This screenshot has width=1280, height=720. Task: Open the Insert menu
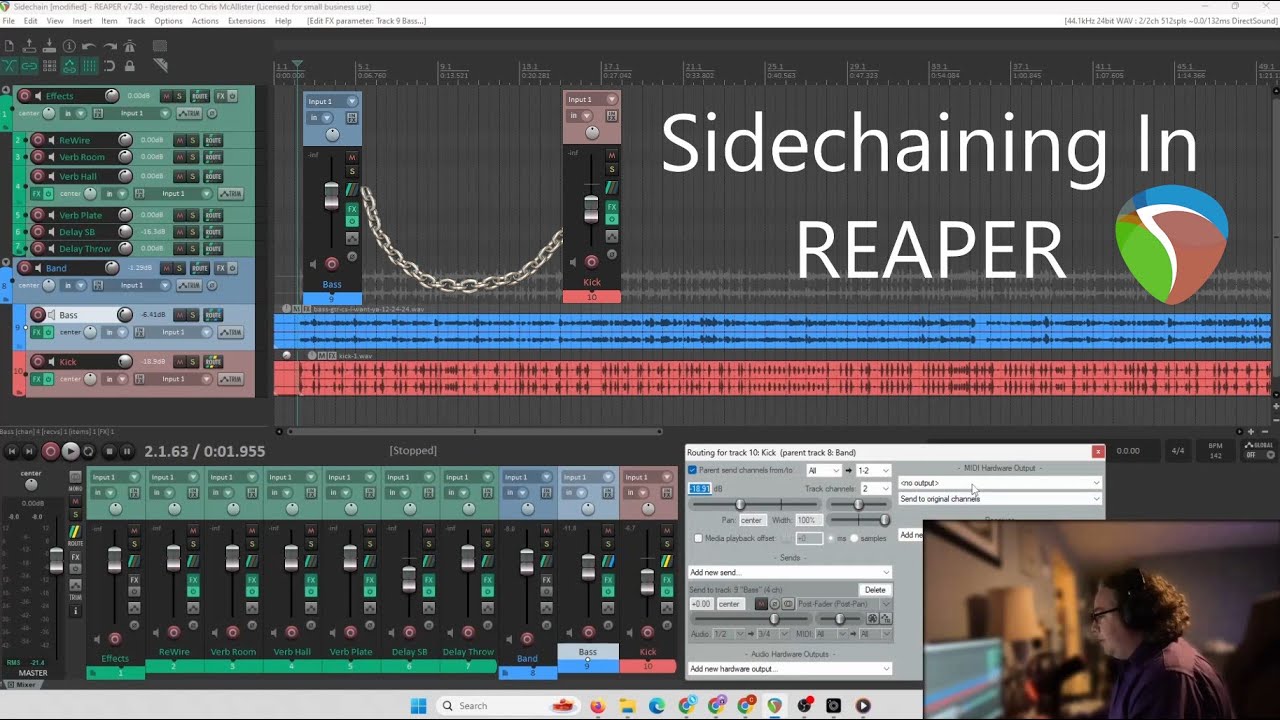(82, 21)
